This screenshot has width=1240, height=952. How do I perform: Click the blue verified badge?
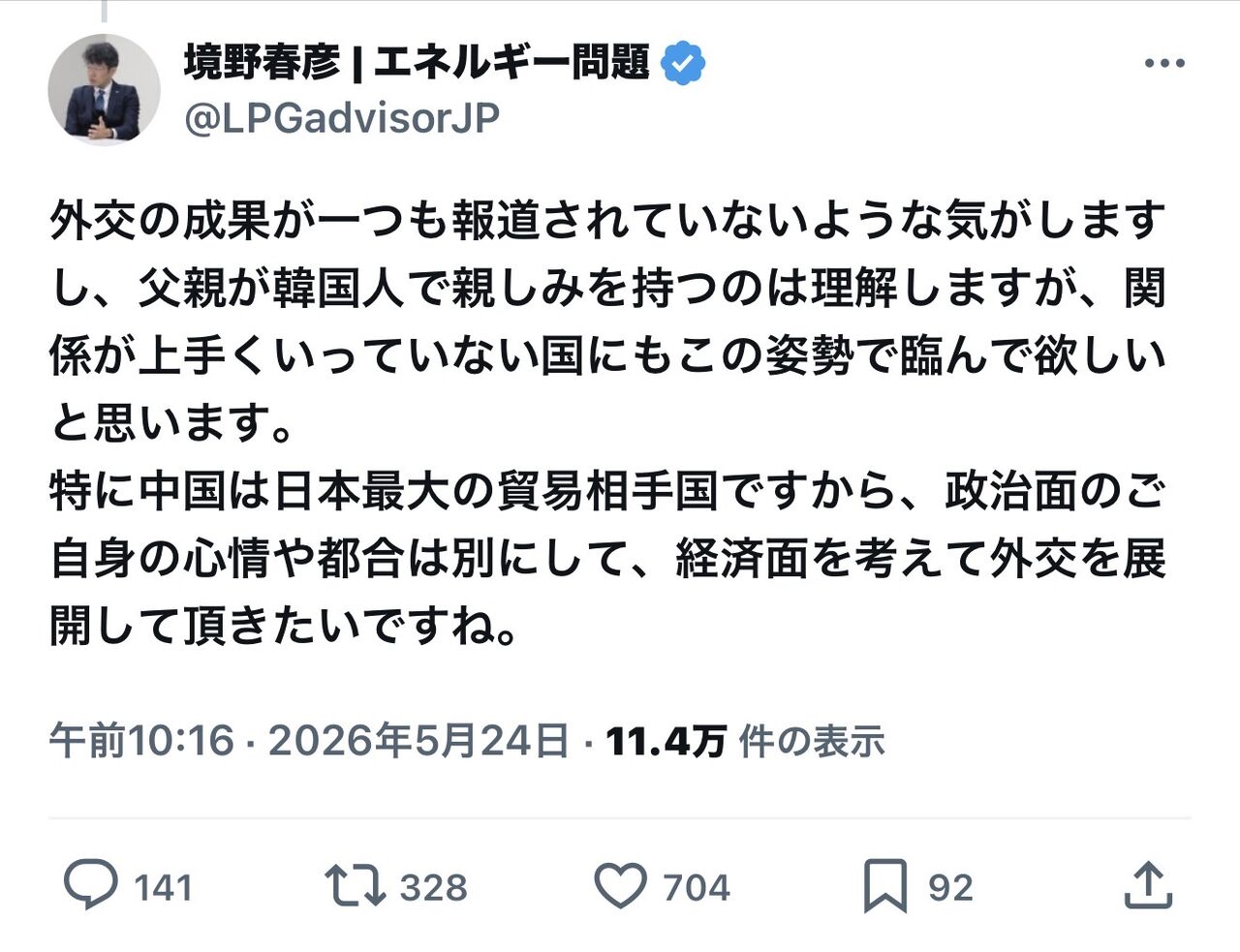tap(683, 64)
